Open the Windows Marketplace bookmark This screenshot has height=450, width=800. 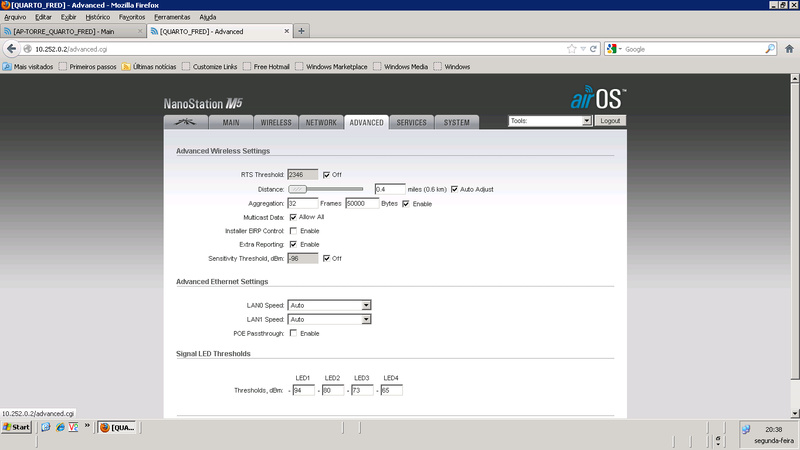click(x=331, y=67)
